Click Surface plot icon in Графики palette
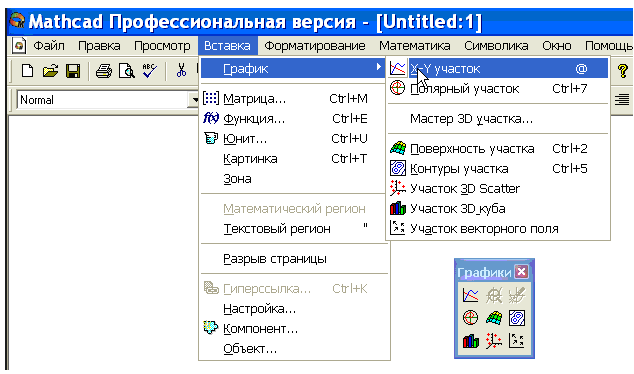 coord(494,318)
